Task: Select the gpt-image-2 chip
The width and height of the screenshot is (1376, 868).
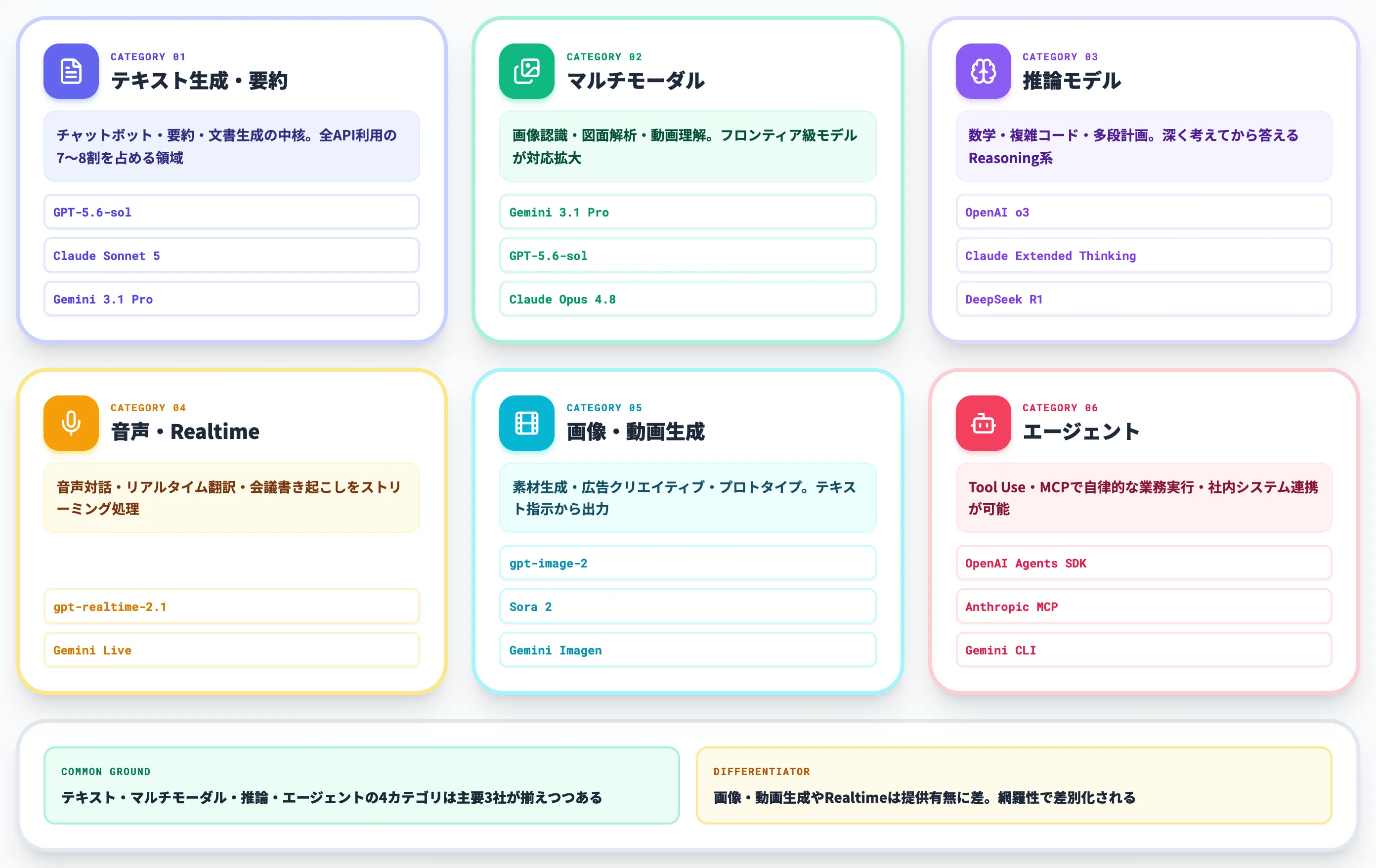Action: [688, 563]
